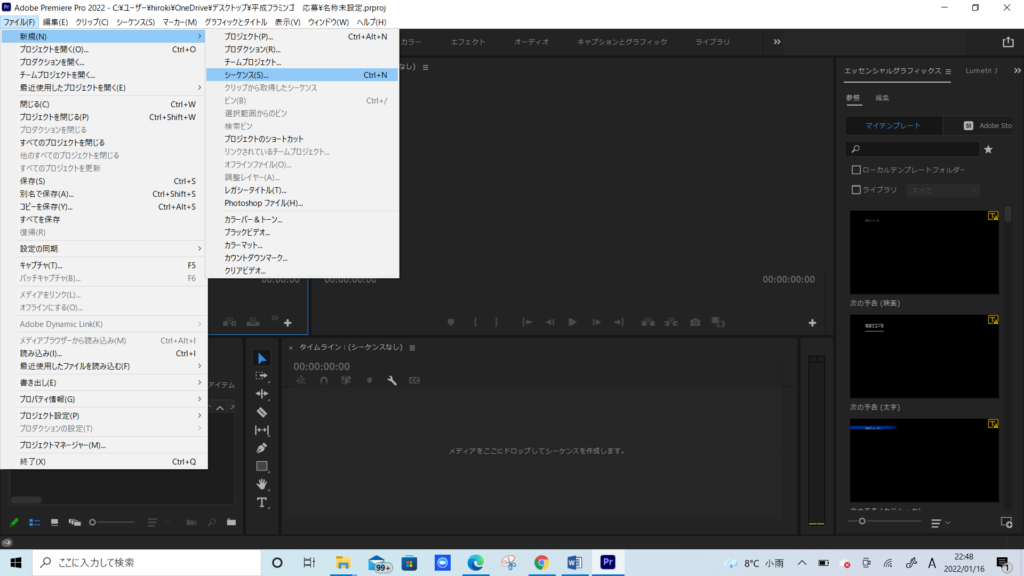Open Program monitor button editor plus icon
Screen dimensions: 1024x576
812,323
